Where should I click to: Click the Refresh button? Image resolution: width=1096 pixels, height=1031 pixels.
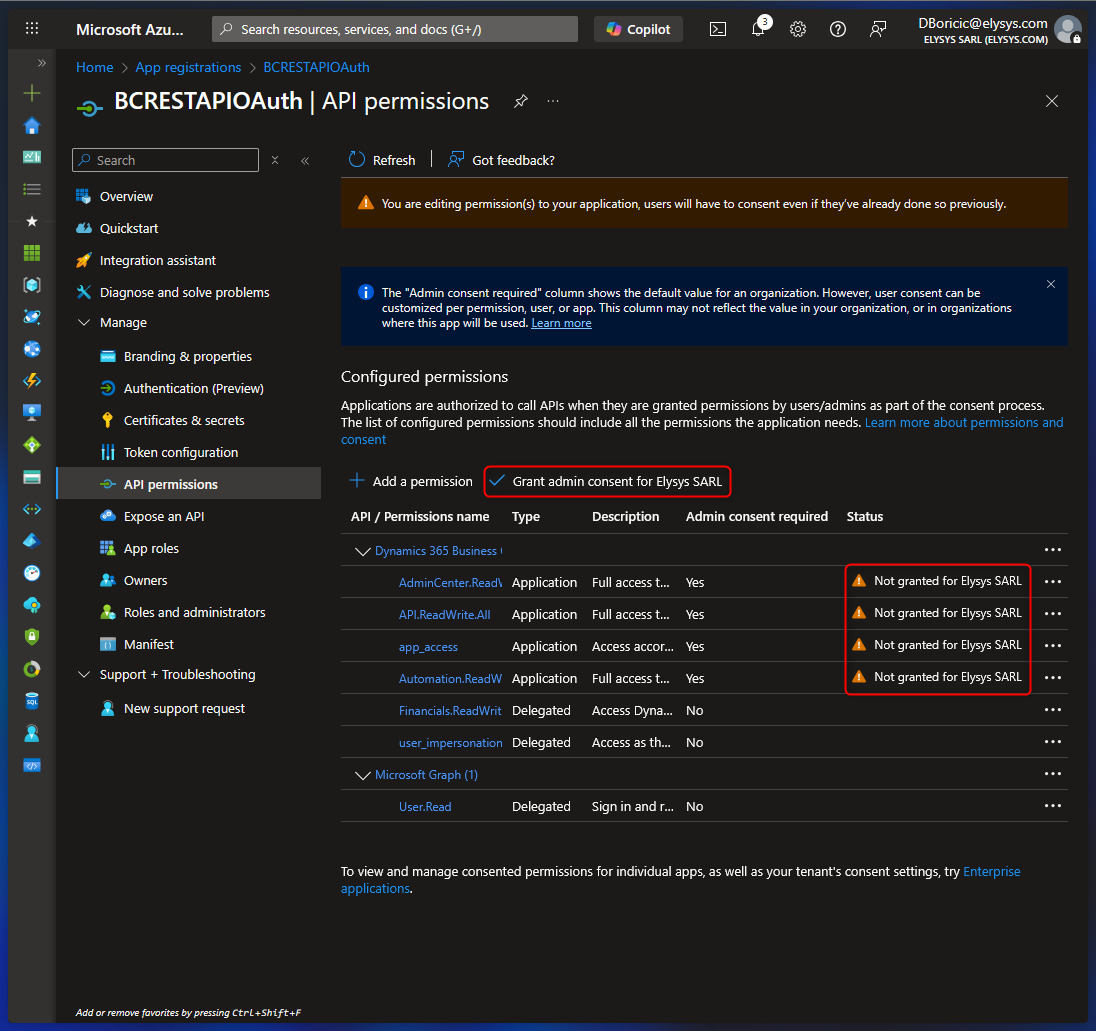(x=382, y=160)
